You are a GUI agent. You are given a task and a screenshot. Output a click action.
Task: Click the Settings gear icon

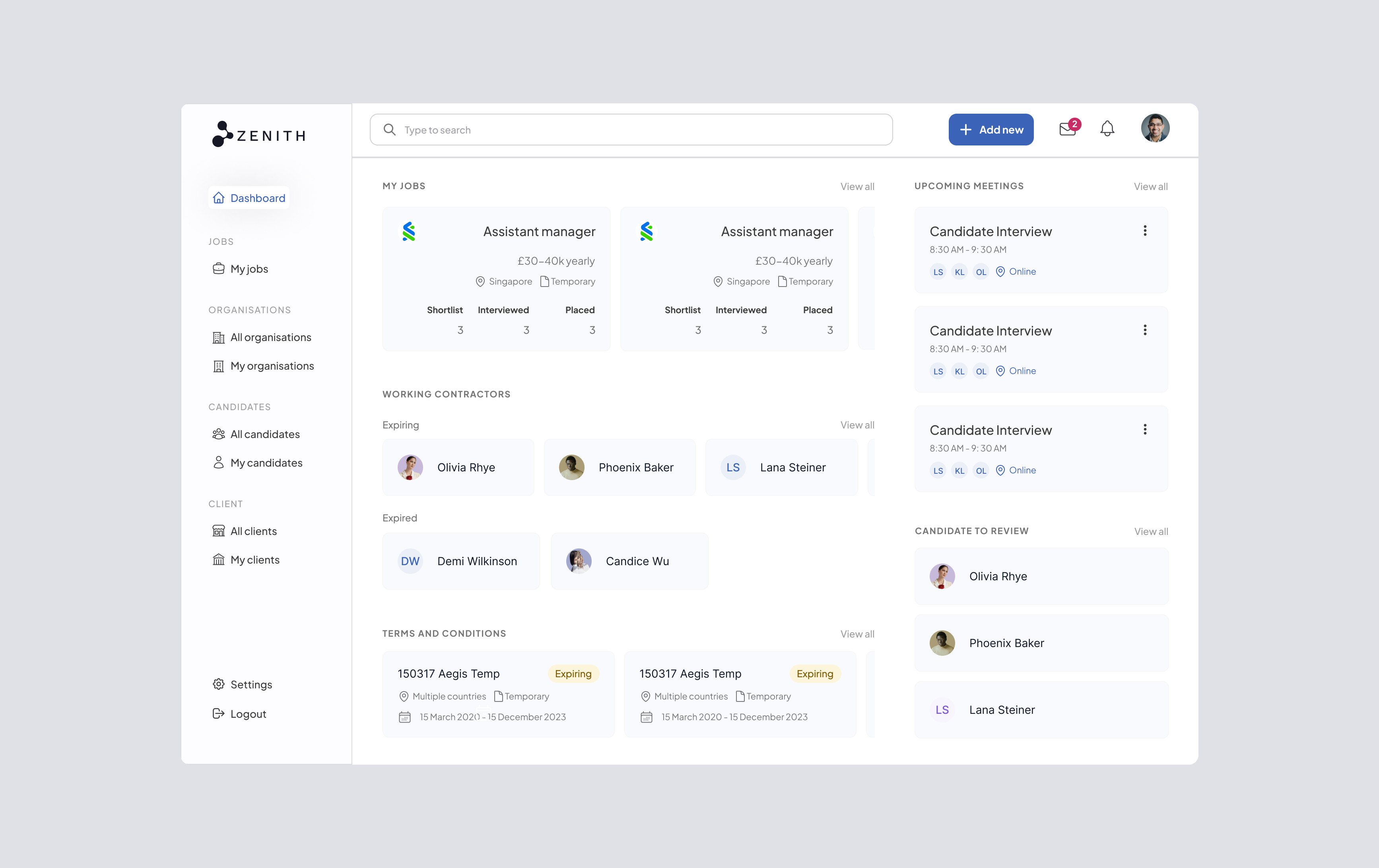click(219, 684)
